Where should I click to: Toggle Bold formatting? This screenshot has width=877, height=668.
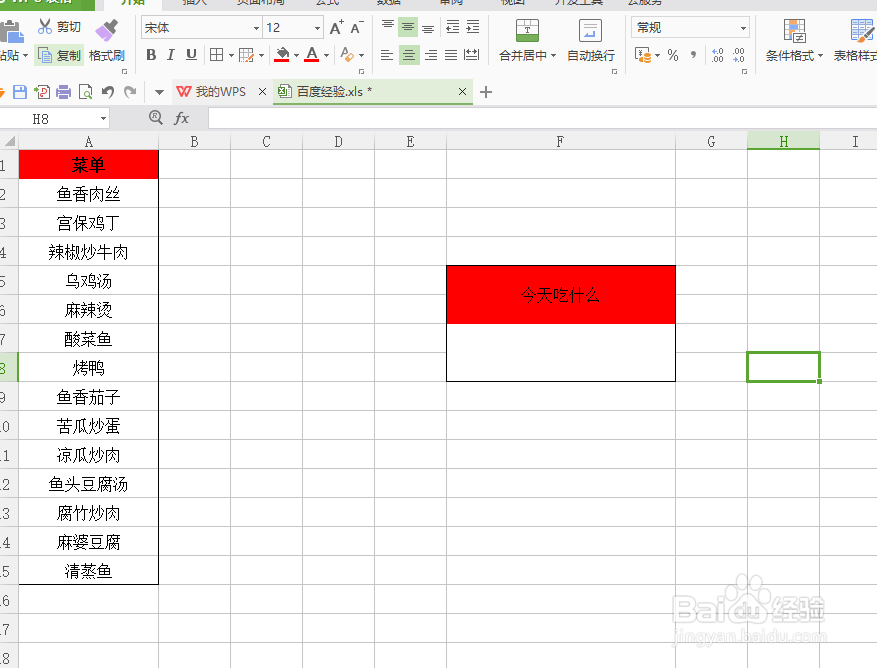[151, 55]
